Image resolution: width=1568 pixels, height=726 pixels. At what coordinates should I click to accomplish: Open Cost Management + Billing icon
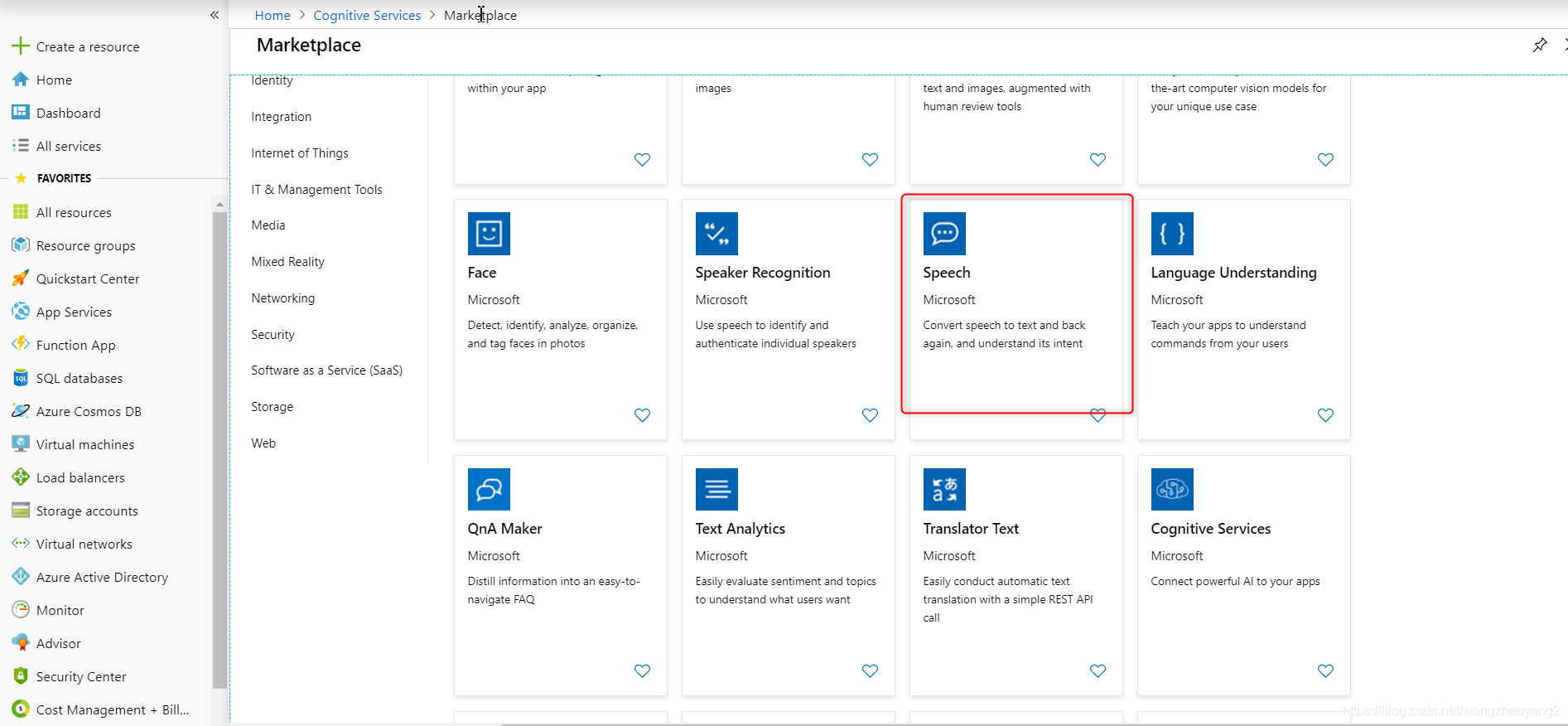[21, 709]
